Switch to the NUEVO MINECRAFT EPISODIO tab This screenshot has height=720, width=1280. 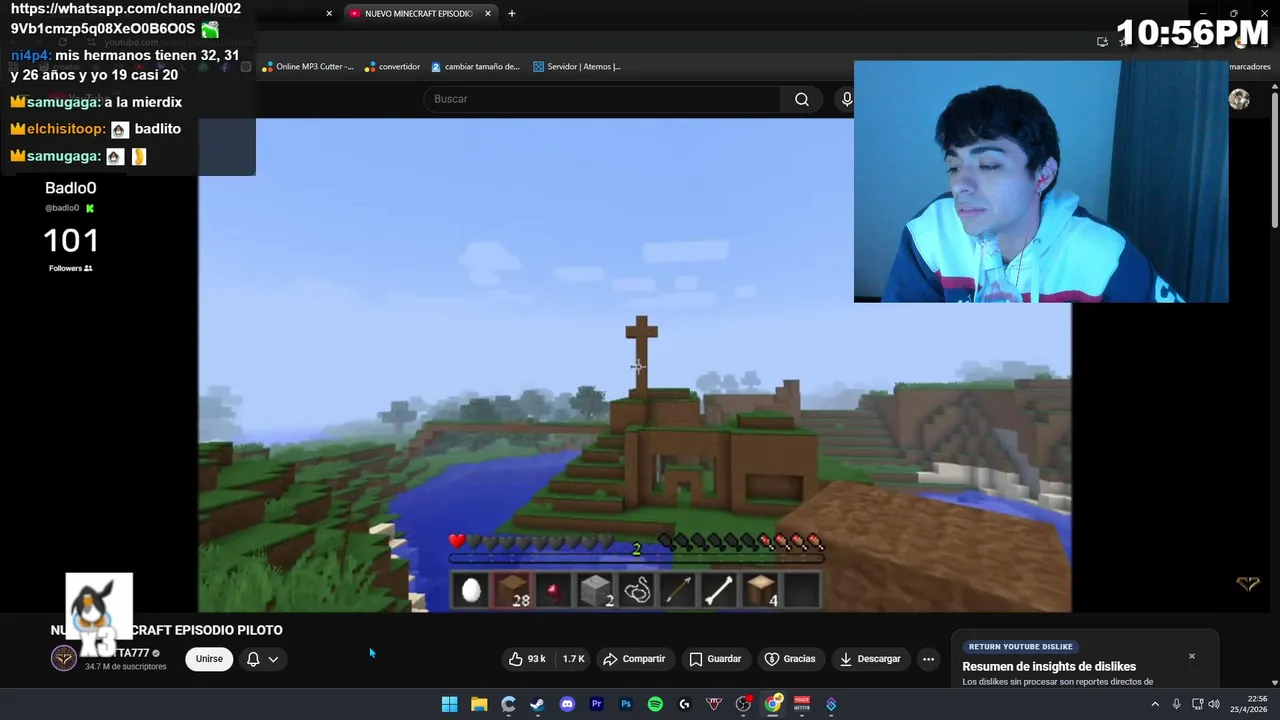click(418, 14)
